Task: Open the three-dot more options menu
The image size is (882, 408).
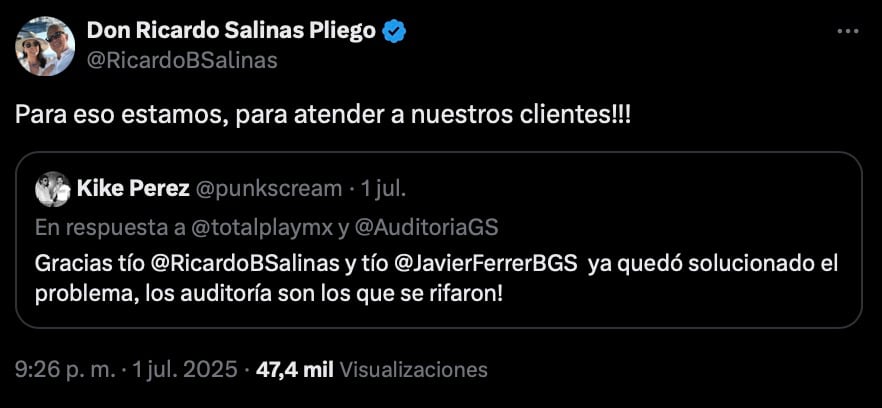Action: point(848,32)
